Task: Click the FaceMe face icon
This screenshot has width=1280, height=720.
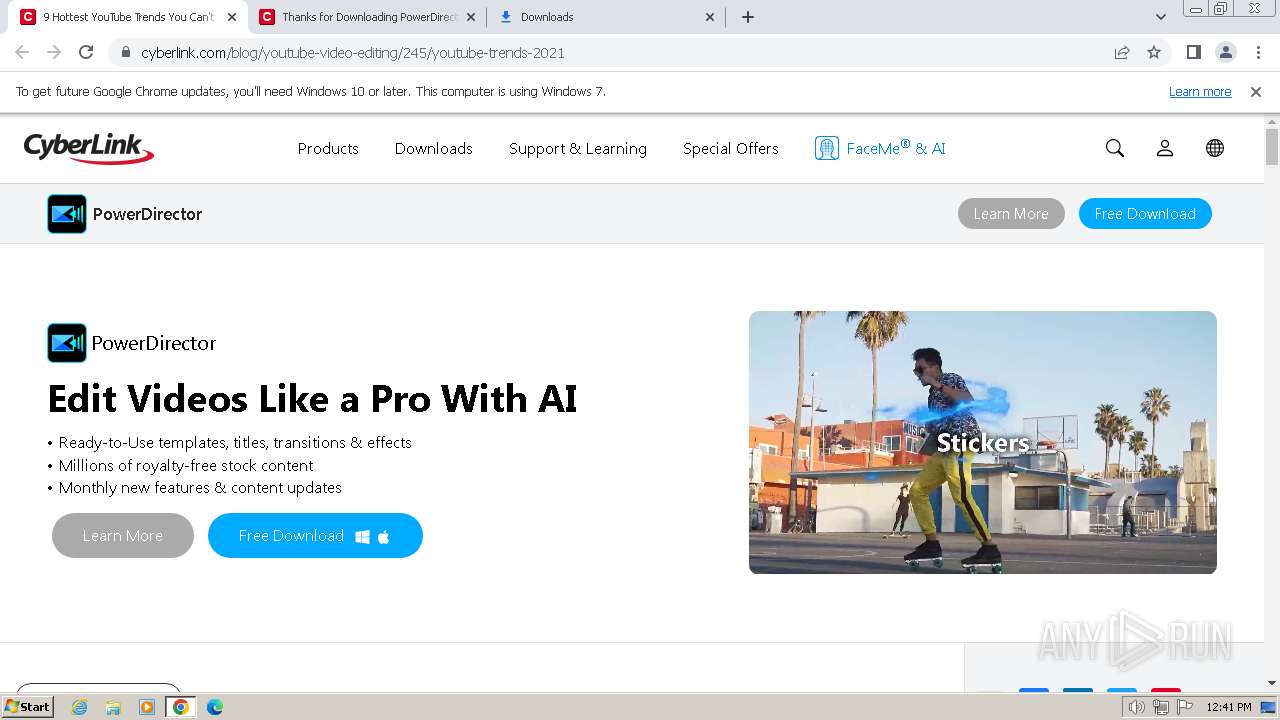Action: pos(826,148)
